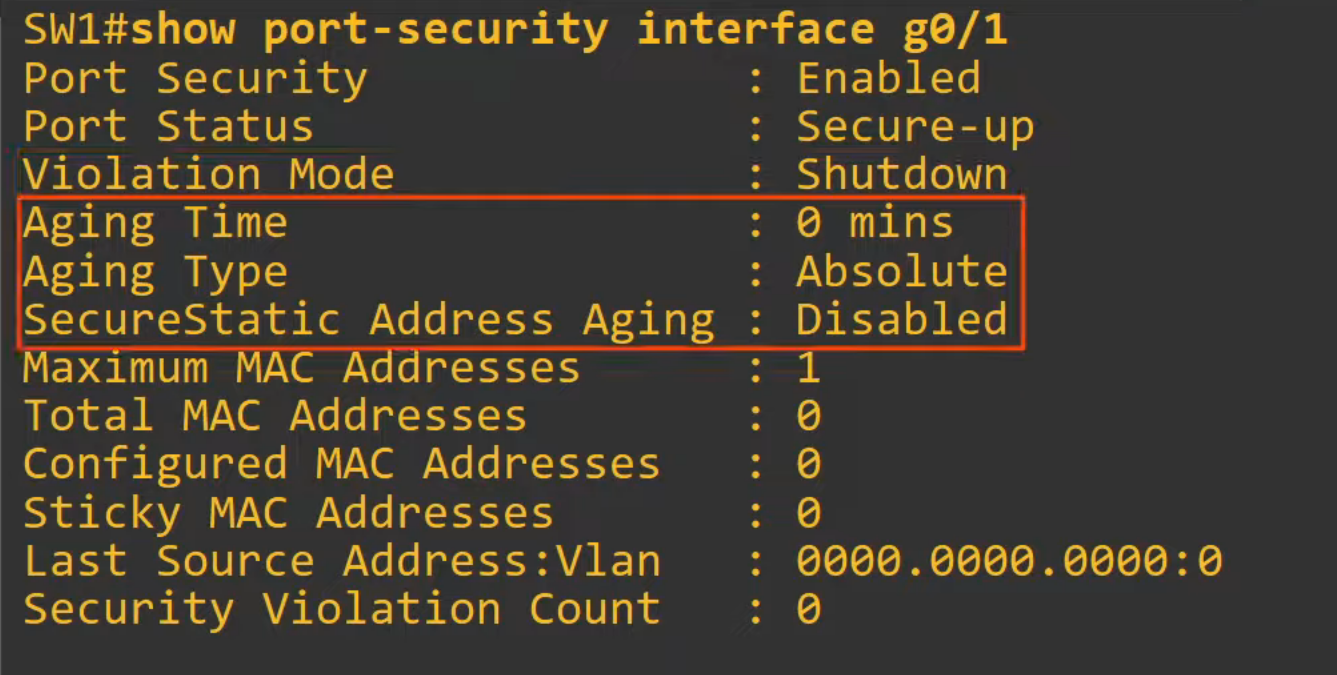This screenshot has height=675, width=1337.
Task: Click the 'Port Security' label
Action: (x=195, y=78)
